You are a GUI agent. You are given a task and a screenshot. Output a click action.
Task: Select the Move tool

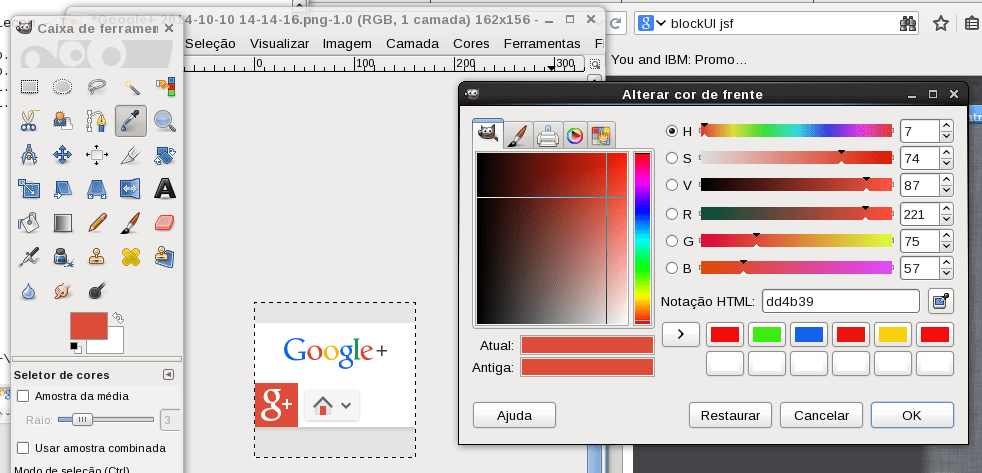[62, 154]
